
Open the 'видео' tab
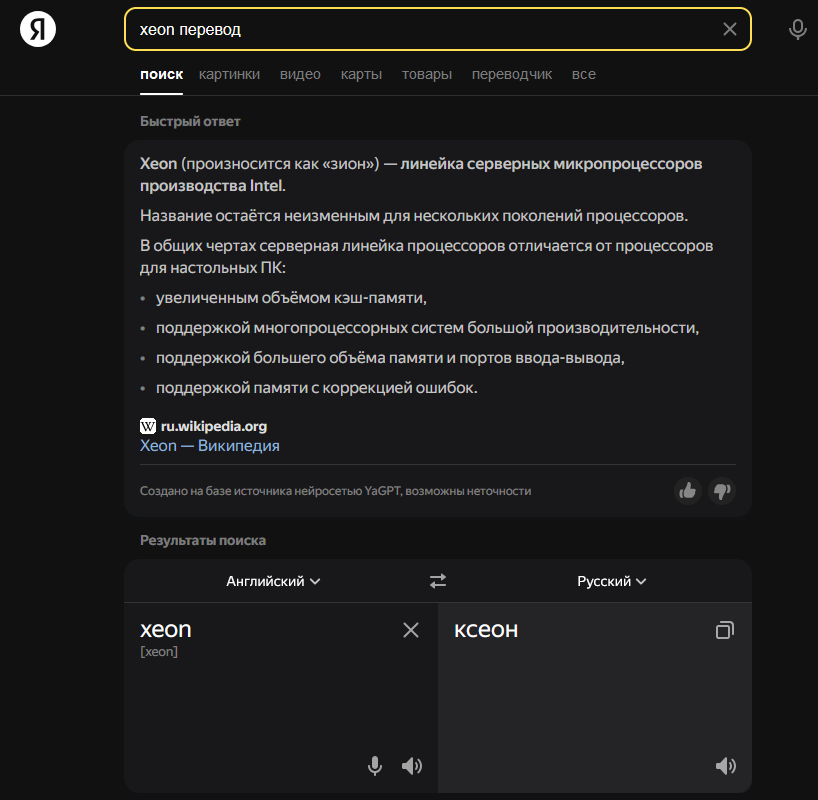(x=300, y=74)
